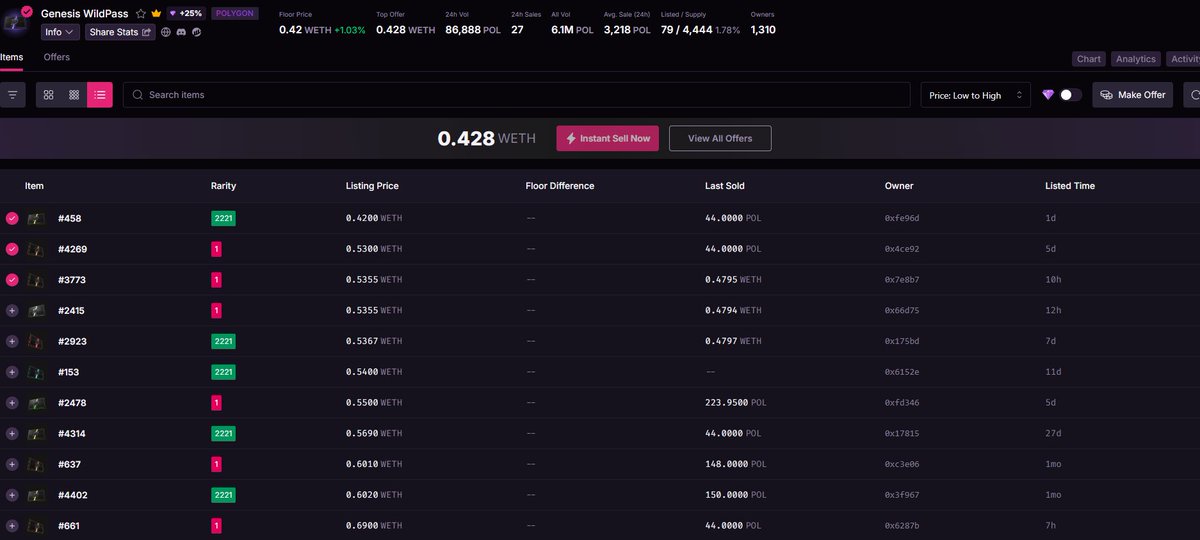The image size is (1200, 540).
Task: Click Instant Sell Now
Action: pos(608,138)
